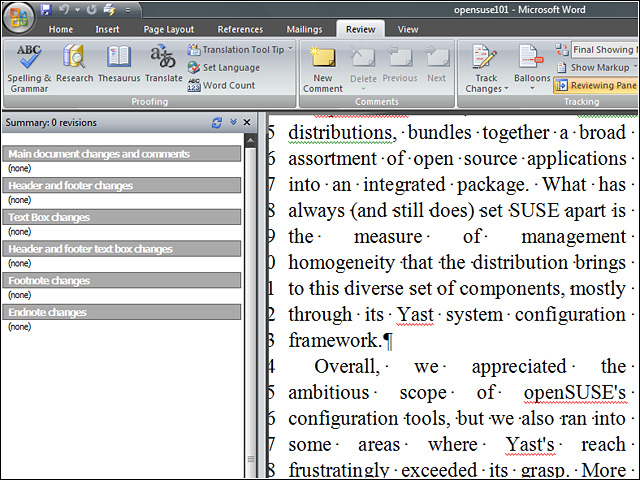This screenshot has width=640, height=480.
Task: Undo the last action from the quick-access toolbar
Action: click(64, 9)
